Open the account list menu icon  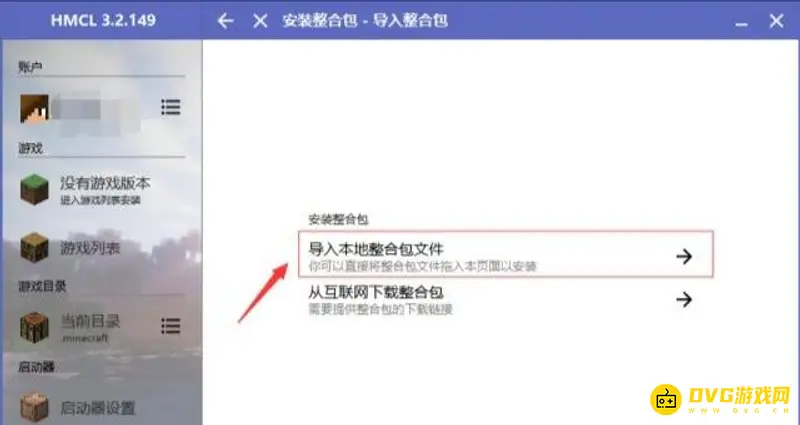click(x=170, y=107)
